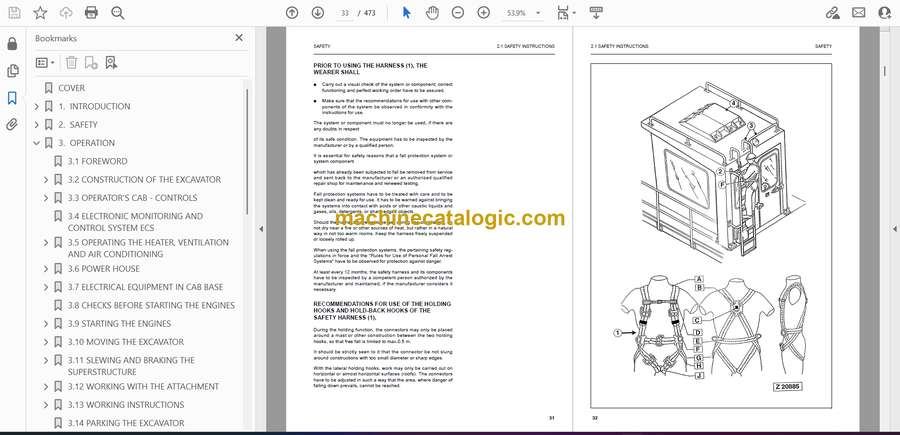Switch to the arrow Selection tool

tap(406, 13)
